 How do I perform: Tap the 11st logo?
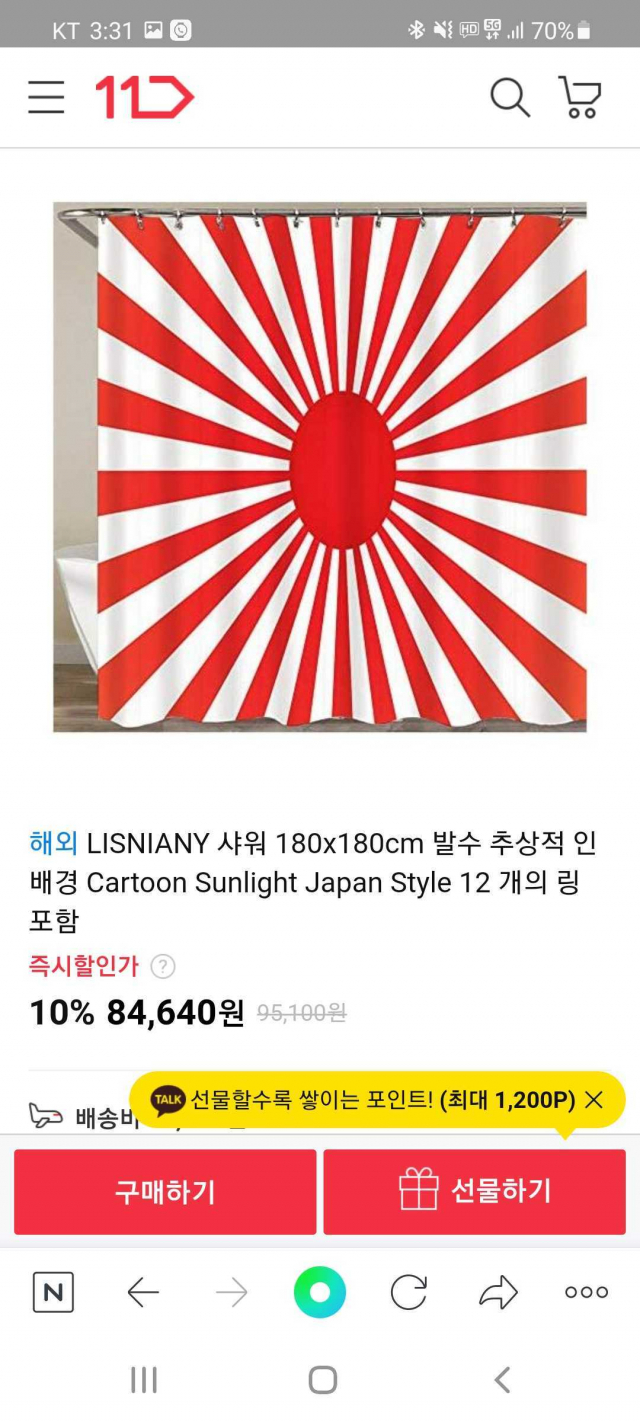[x=145, y=98]
